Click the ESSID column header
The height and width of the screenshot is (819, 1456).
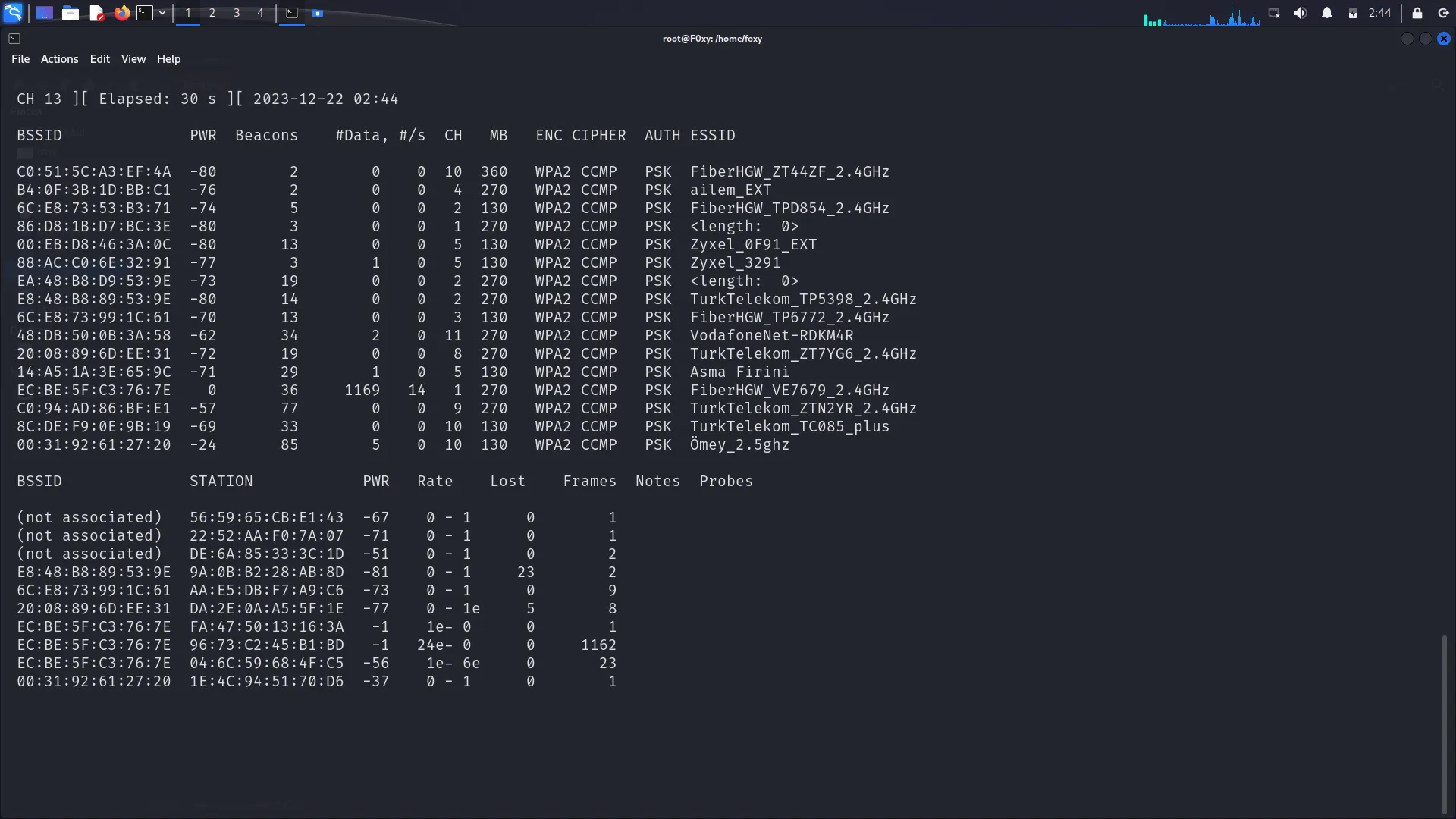[713, 136]
